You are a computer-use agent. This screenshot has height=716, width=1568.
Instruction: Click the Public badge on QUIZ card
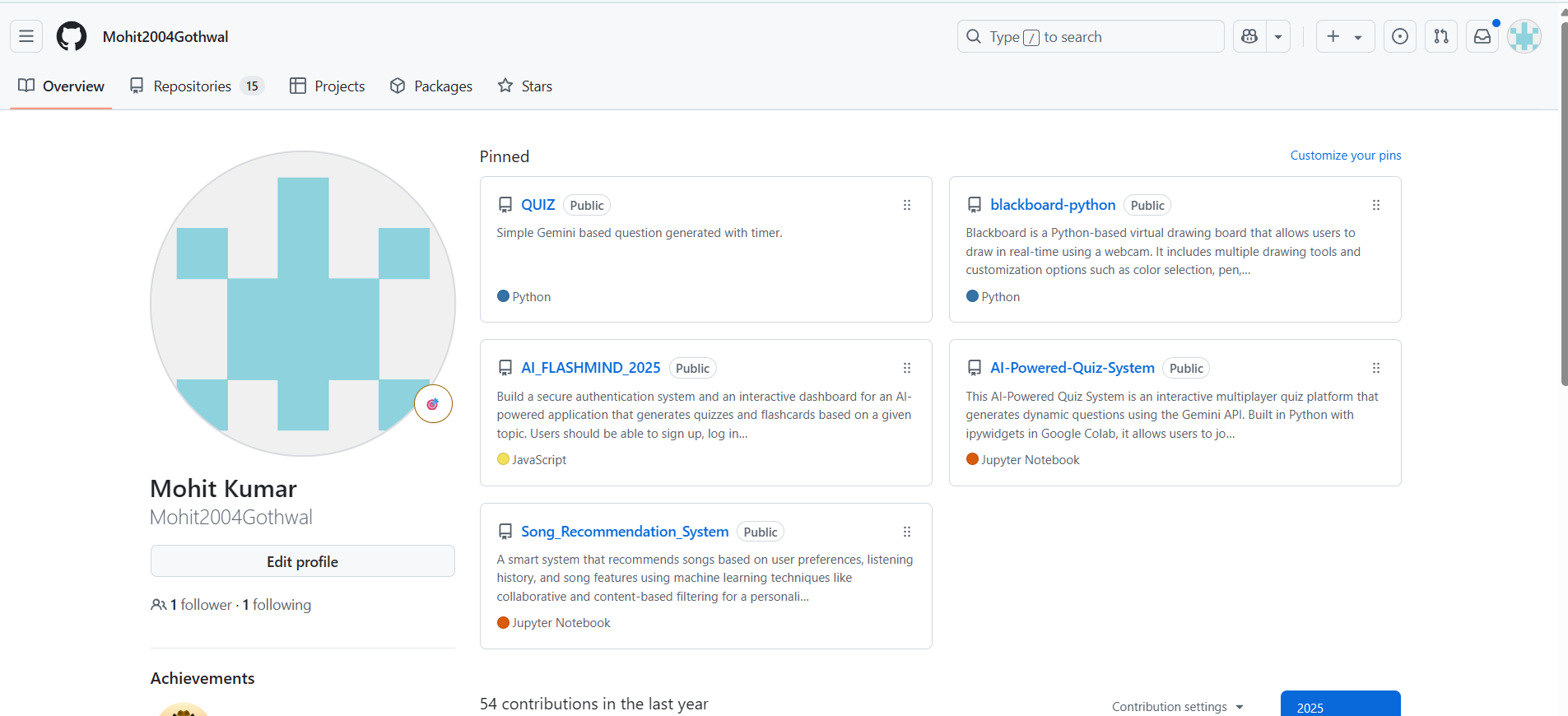tap(587, 206)
